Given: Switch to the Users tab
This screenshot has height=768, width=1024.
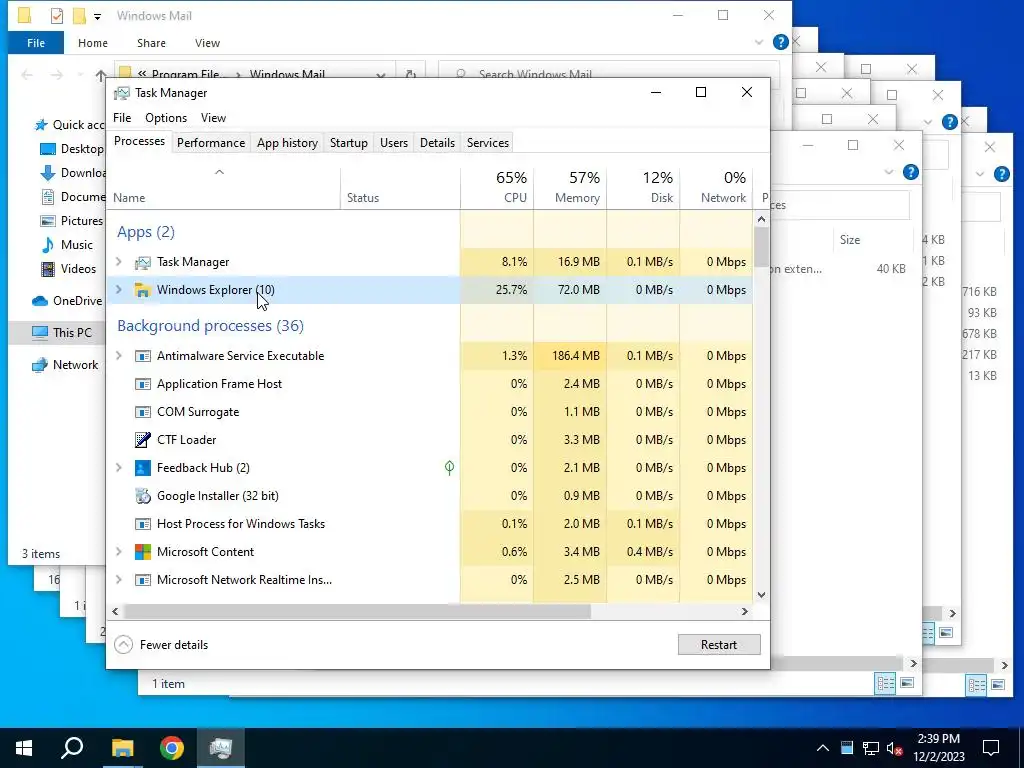Looking at the screenshot, I should (x=394, y=143).
